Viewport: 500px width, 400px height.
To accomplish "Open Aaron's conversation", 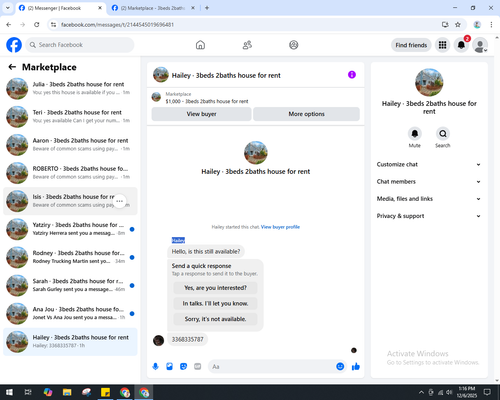I will (70, 145).
